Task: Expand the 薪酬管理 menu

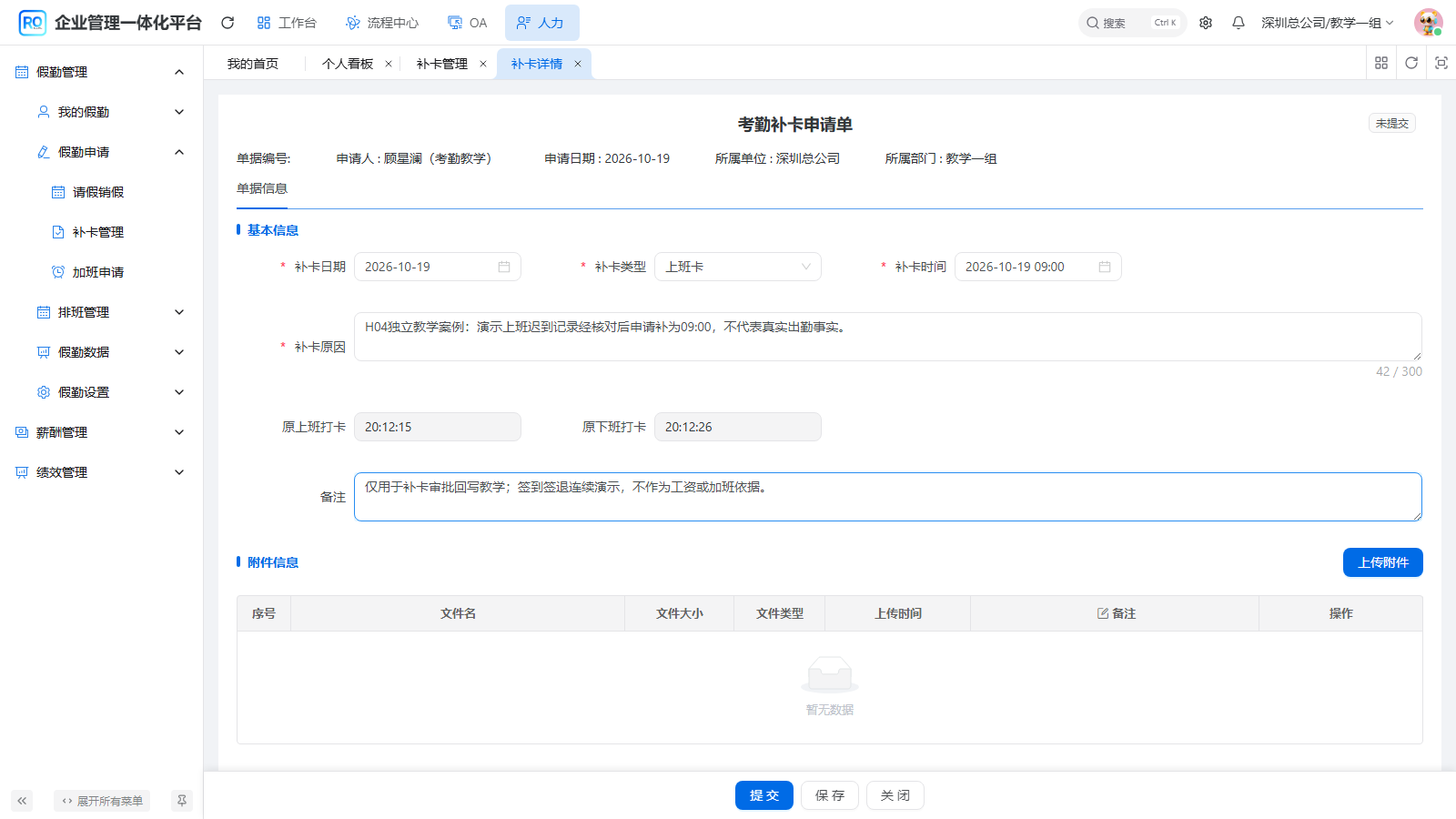Action: (101, 432)
